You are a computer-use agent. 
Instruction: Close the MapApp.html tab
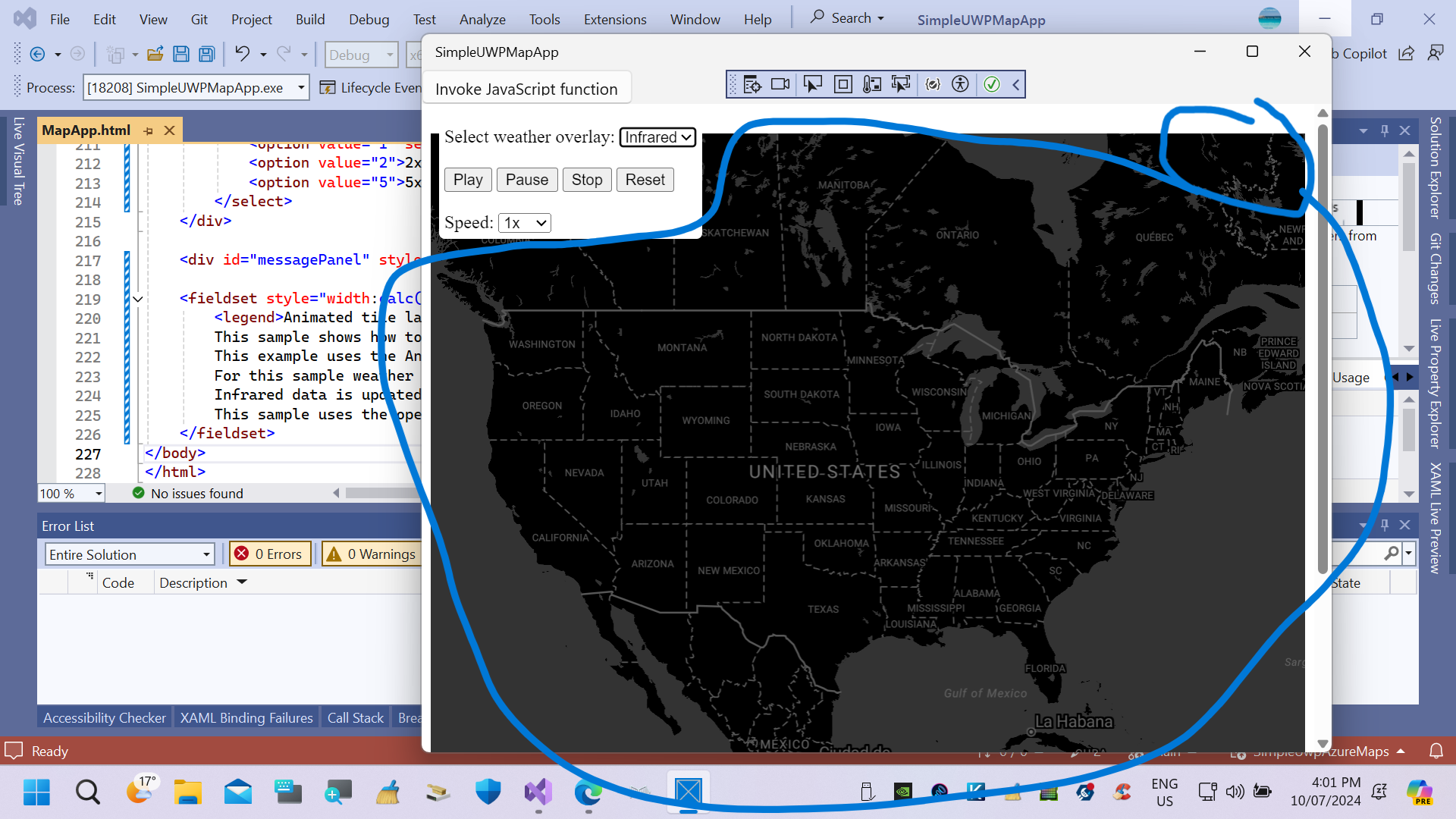pos(170,130)
